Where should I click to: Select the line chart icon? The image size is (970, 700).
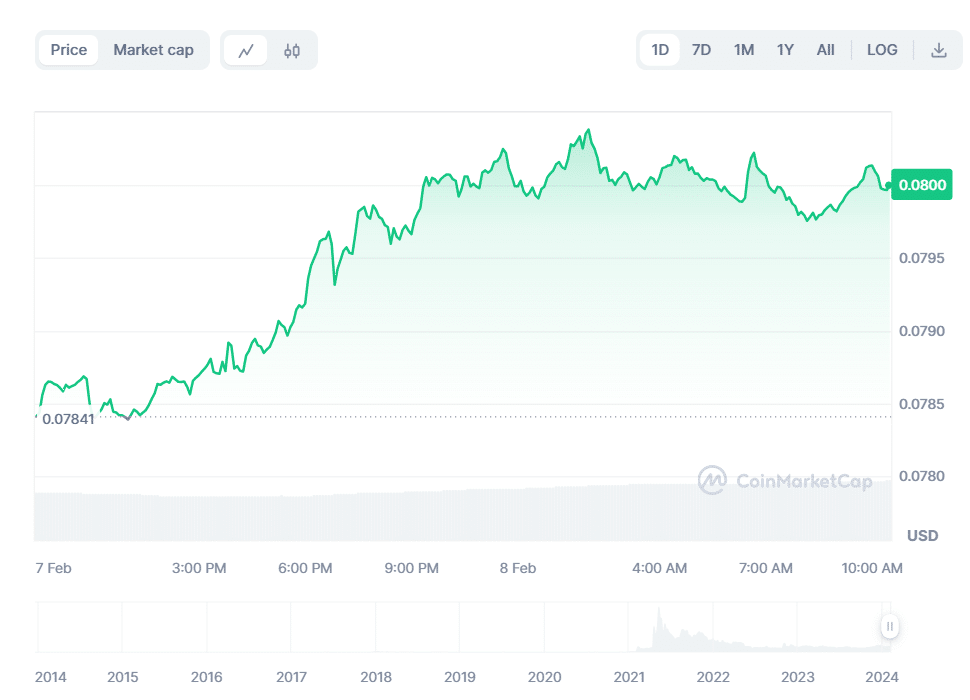click(245, 49)
